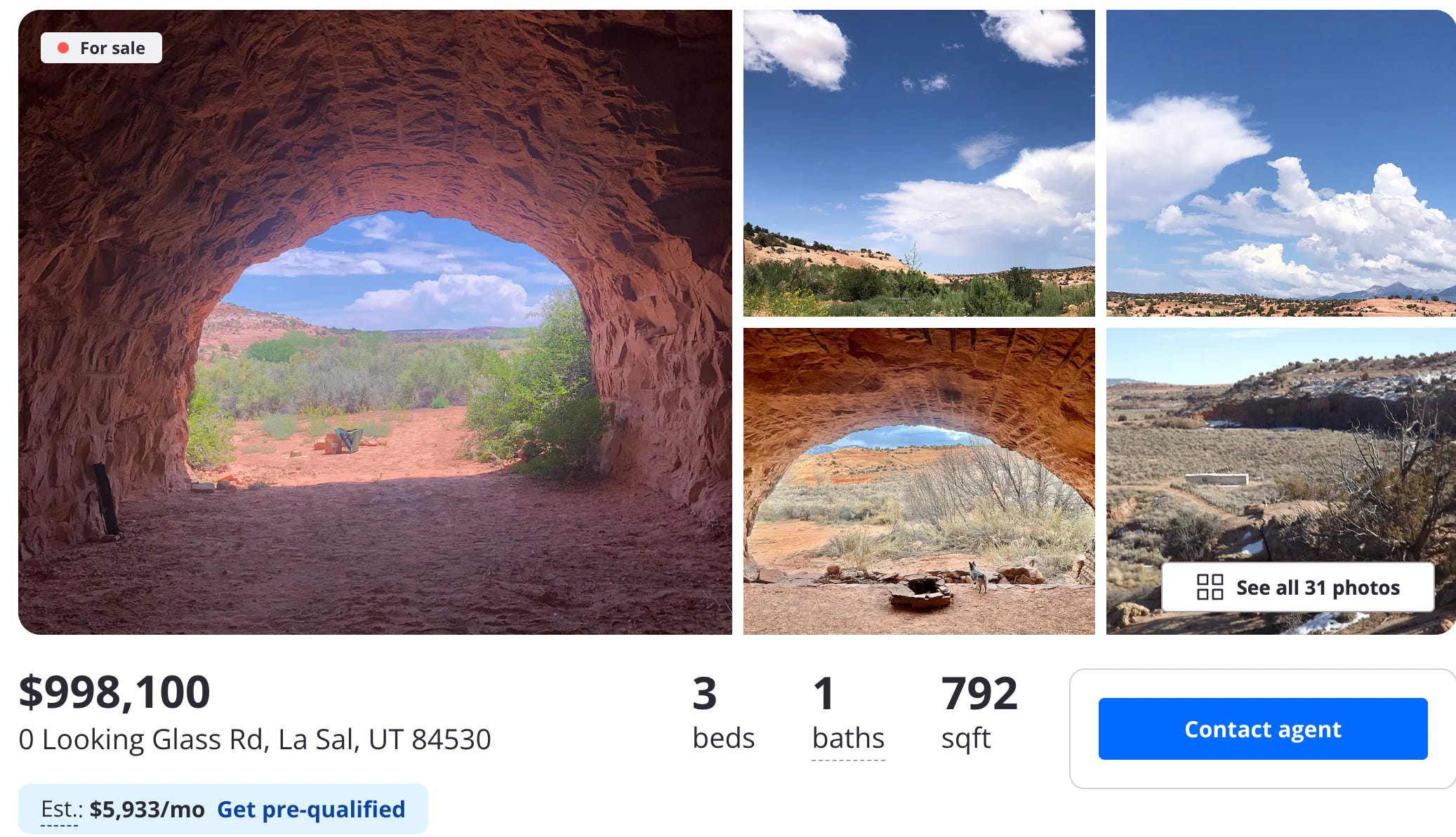Click the underlined baths label
This screenshot has width=1456, height=837.
coord(848,739)
